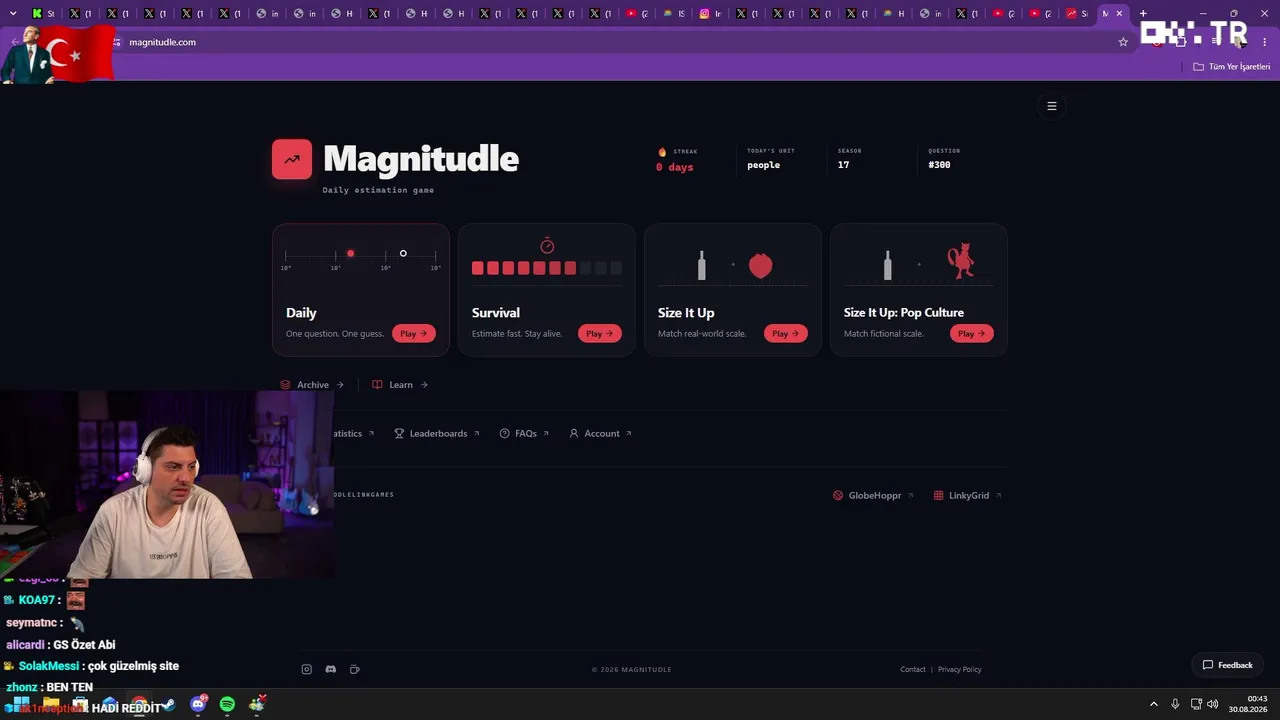This screenshot has height=720, width=1280.
Task: Open the Learn page
Action: (400, 385)
